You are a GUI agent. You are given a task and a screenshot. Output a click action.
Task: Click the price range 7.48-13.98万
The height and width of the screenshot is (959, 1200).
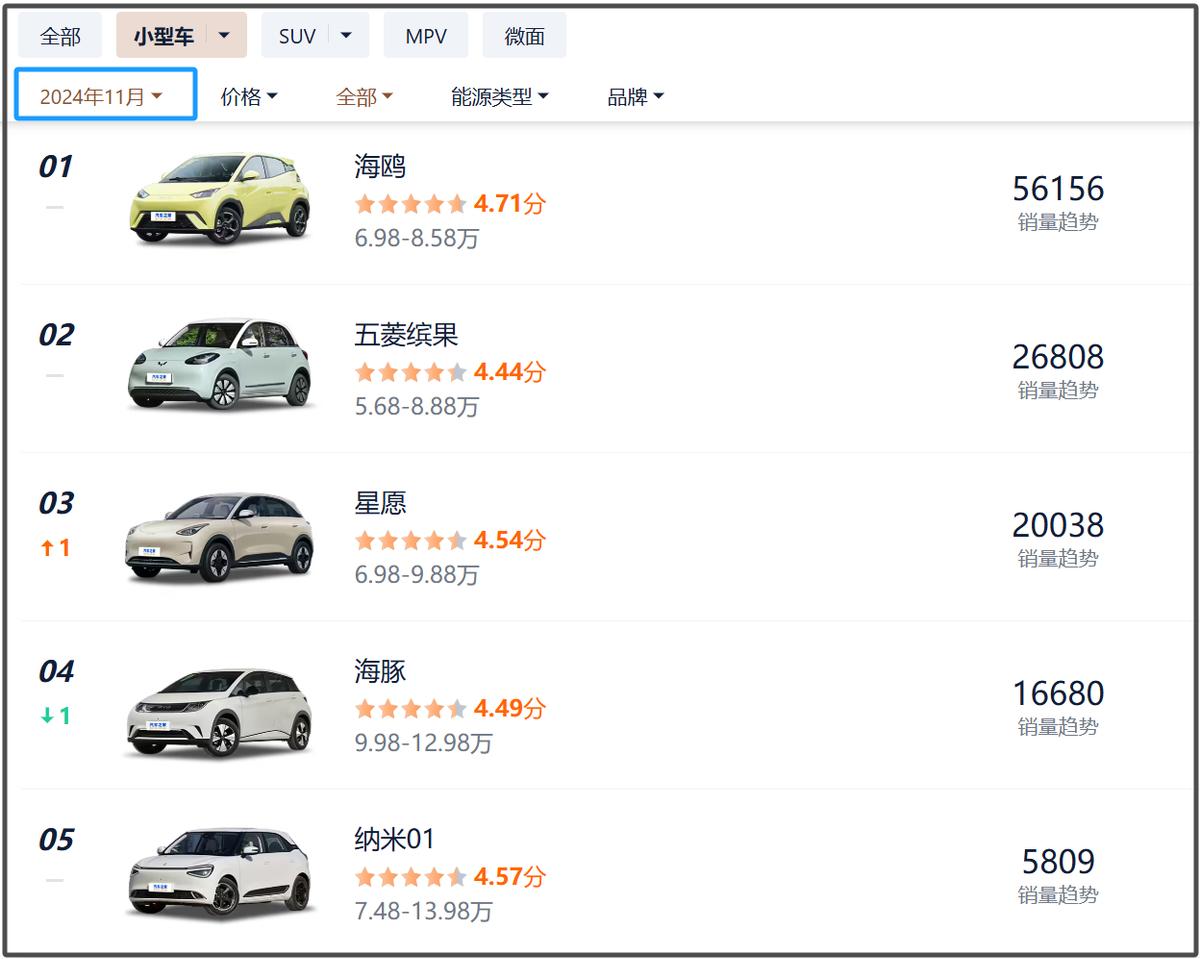[x=424, y=911]
